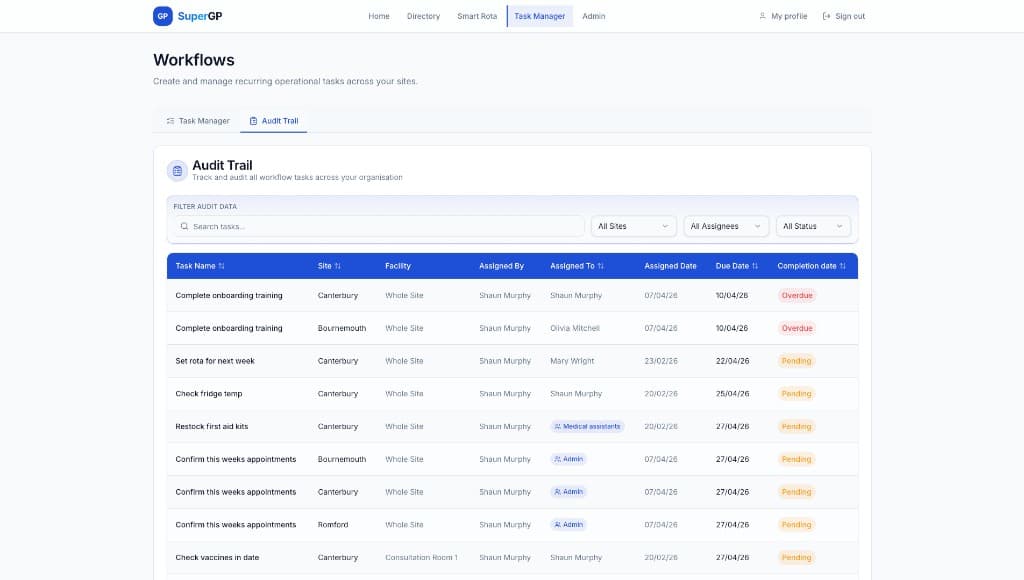Viewport: 1024px width, 580px height.
Task: Sort by Completion date arrows icon
Action: pyautogui.click(x=842, y=266)
